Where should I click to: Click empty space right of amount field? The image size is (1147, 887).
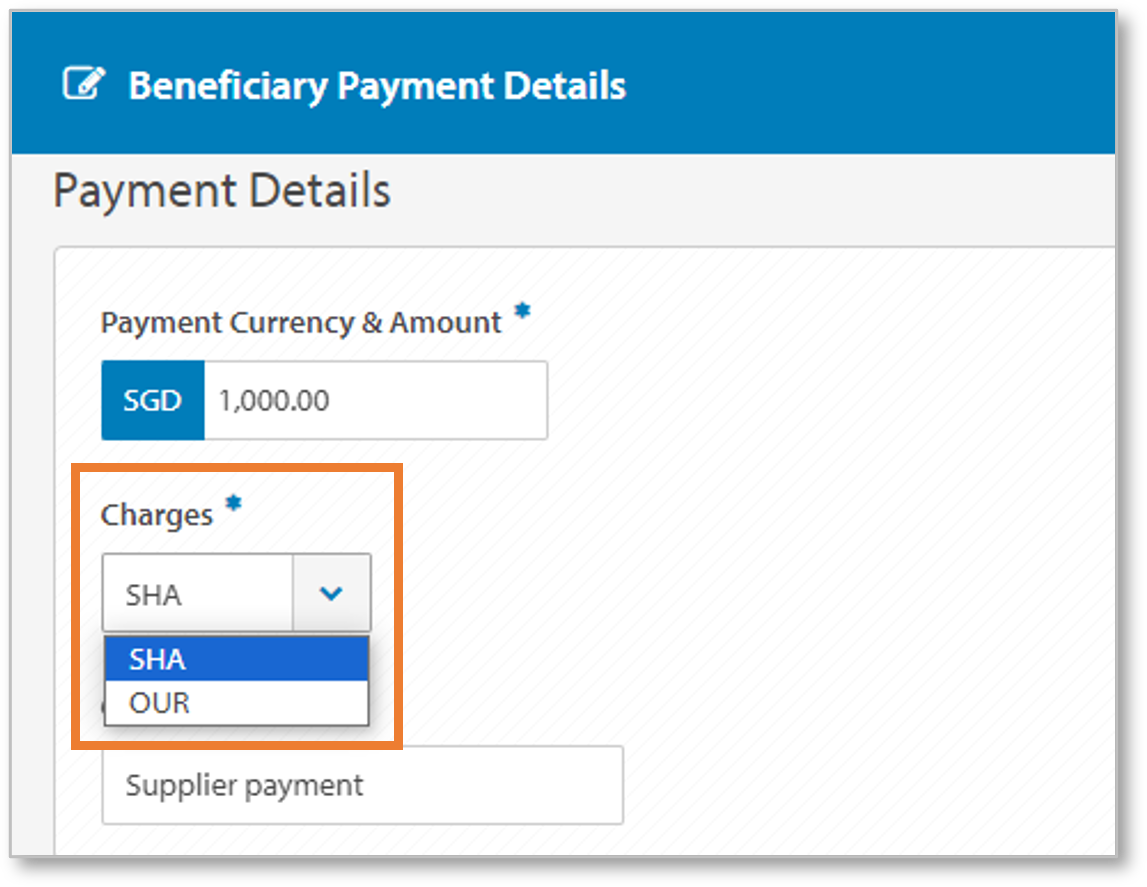click(x=800, y=401)
